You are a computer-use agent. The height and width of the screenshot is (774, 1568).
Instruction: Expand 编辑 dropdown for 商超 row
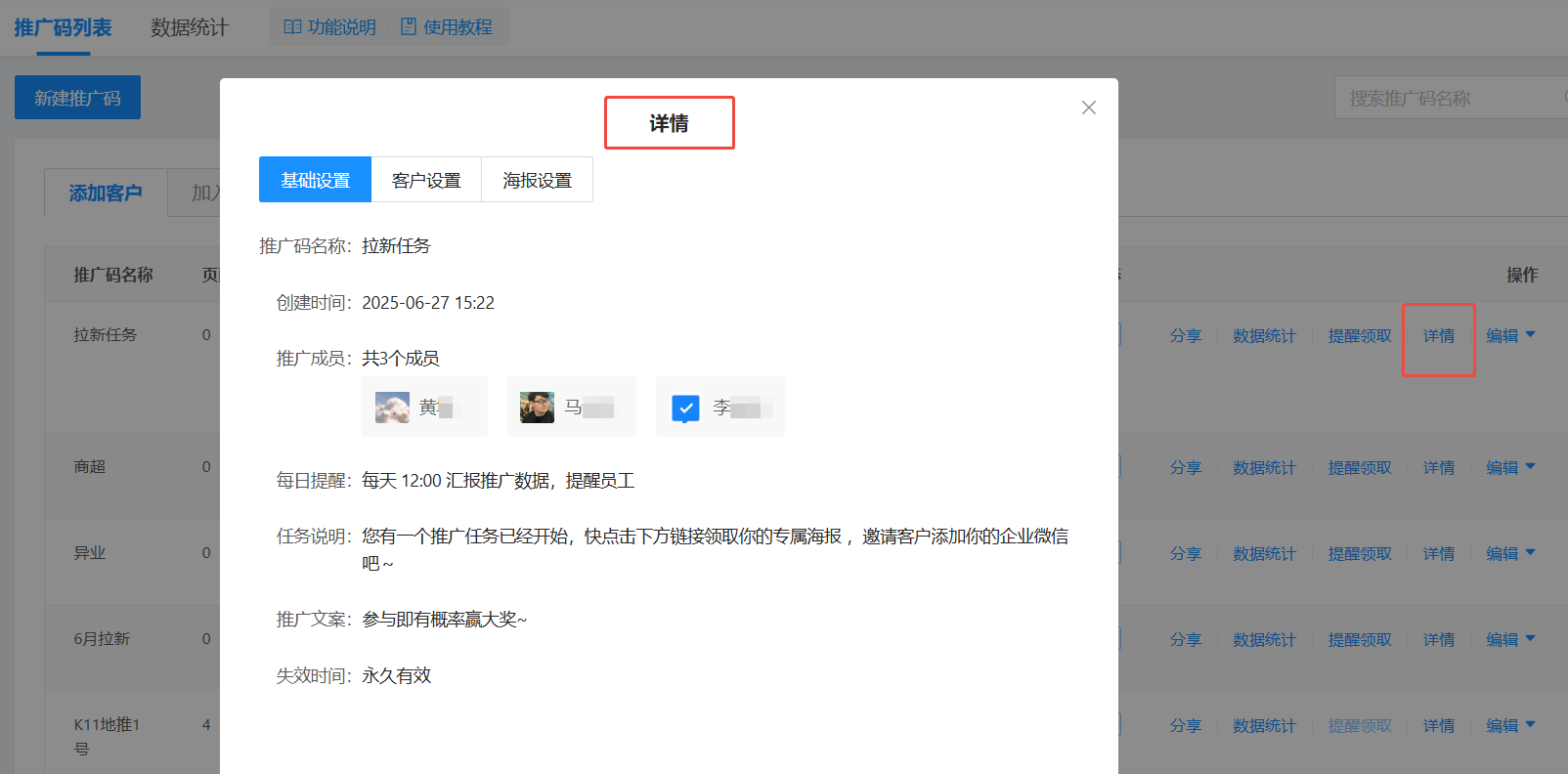1510,468
